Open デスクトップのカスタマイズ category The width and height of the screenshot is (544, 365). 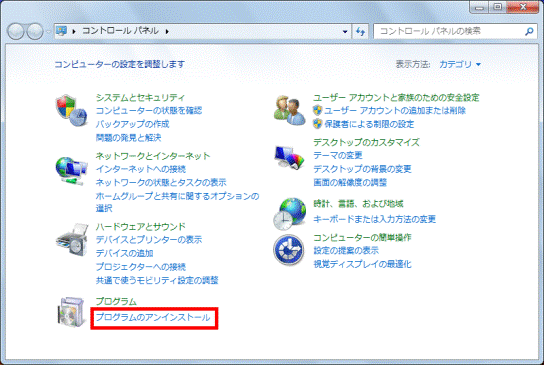(366, 142)
